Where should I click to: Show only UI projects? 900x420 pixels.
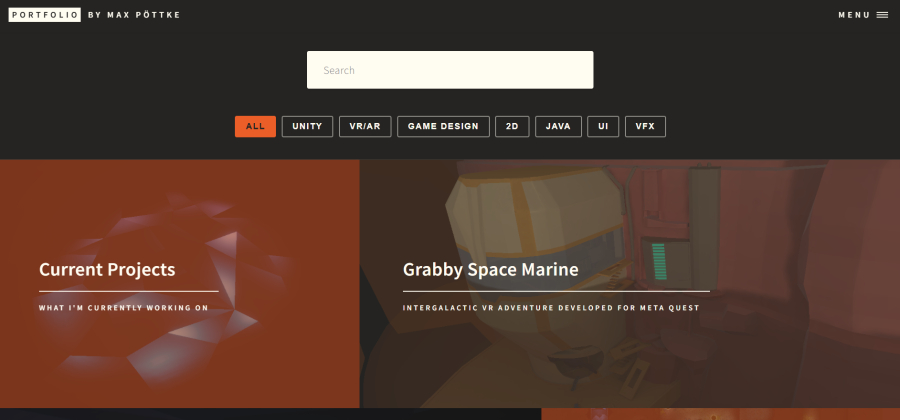pyautogui.click(x=603, y=126)
